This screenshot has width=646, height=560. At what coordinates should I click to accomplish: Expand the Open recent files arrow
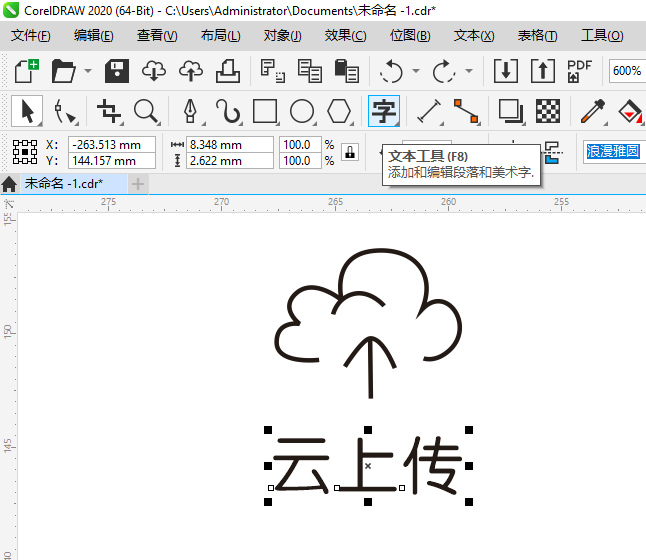pyautogui.click(x=88, y=71)
